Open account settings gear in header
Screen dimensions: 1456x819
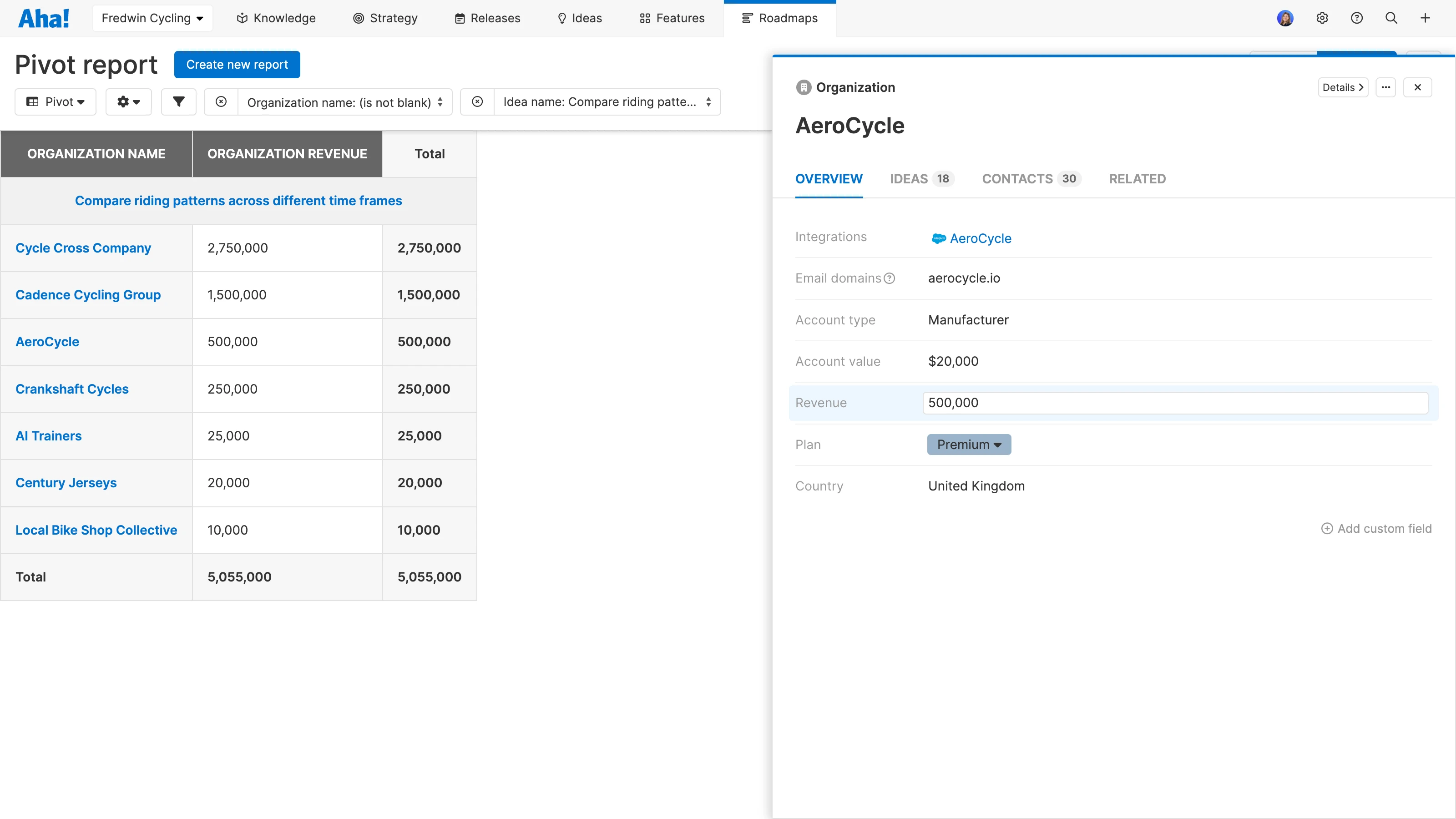pyautogui.click(x=1322, y=18)
